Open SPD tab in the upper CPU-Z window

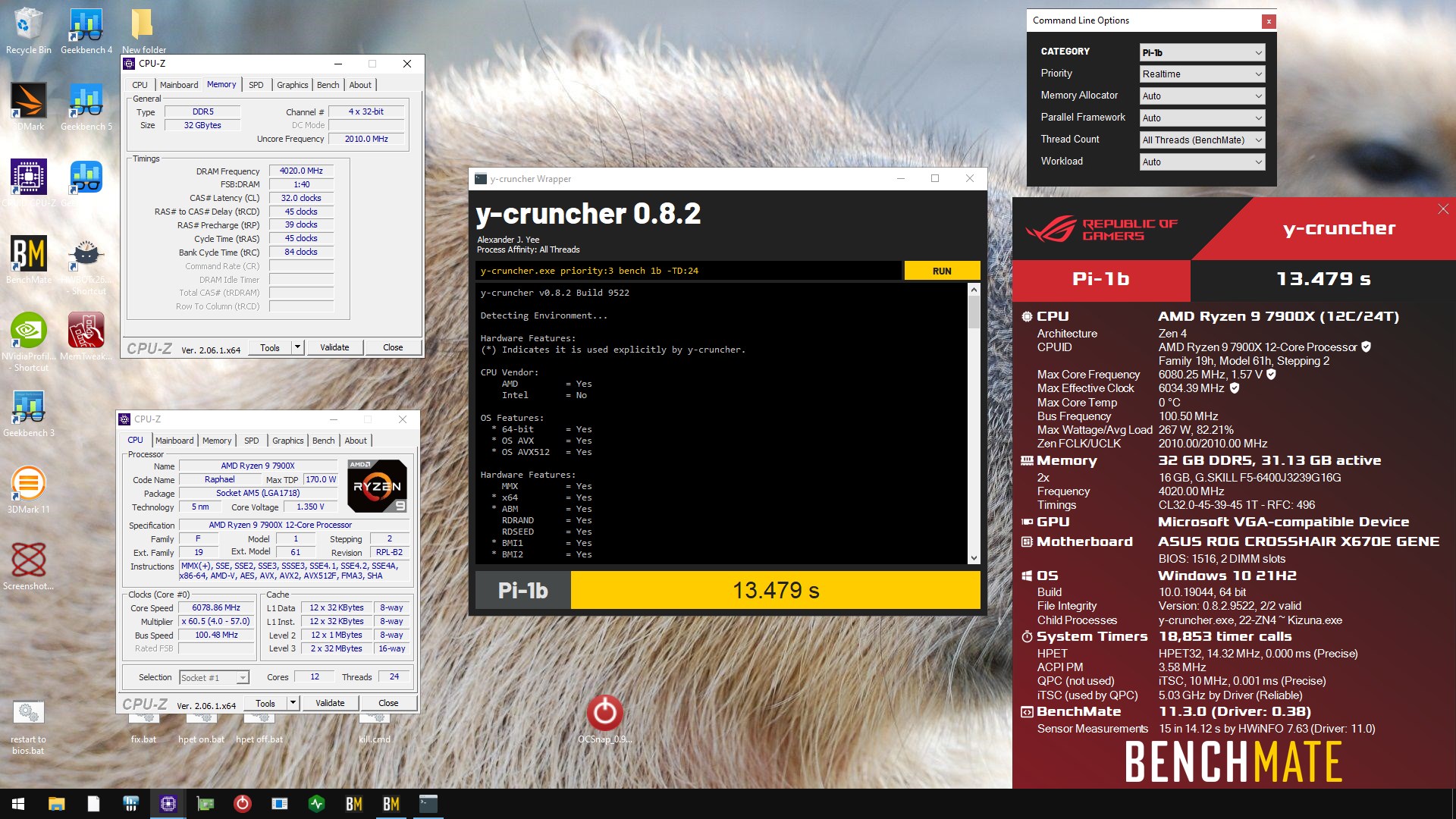(x=256, y=85)
